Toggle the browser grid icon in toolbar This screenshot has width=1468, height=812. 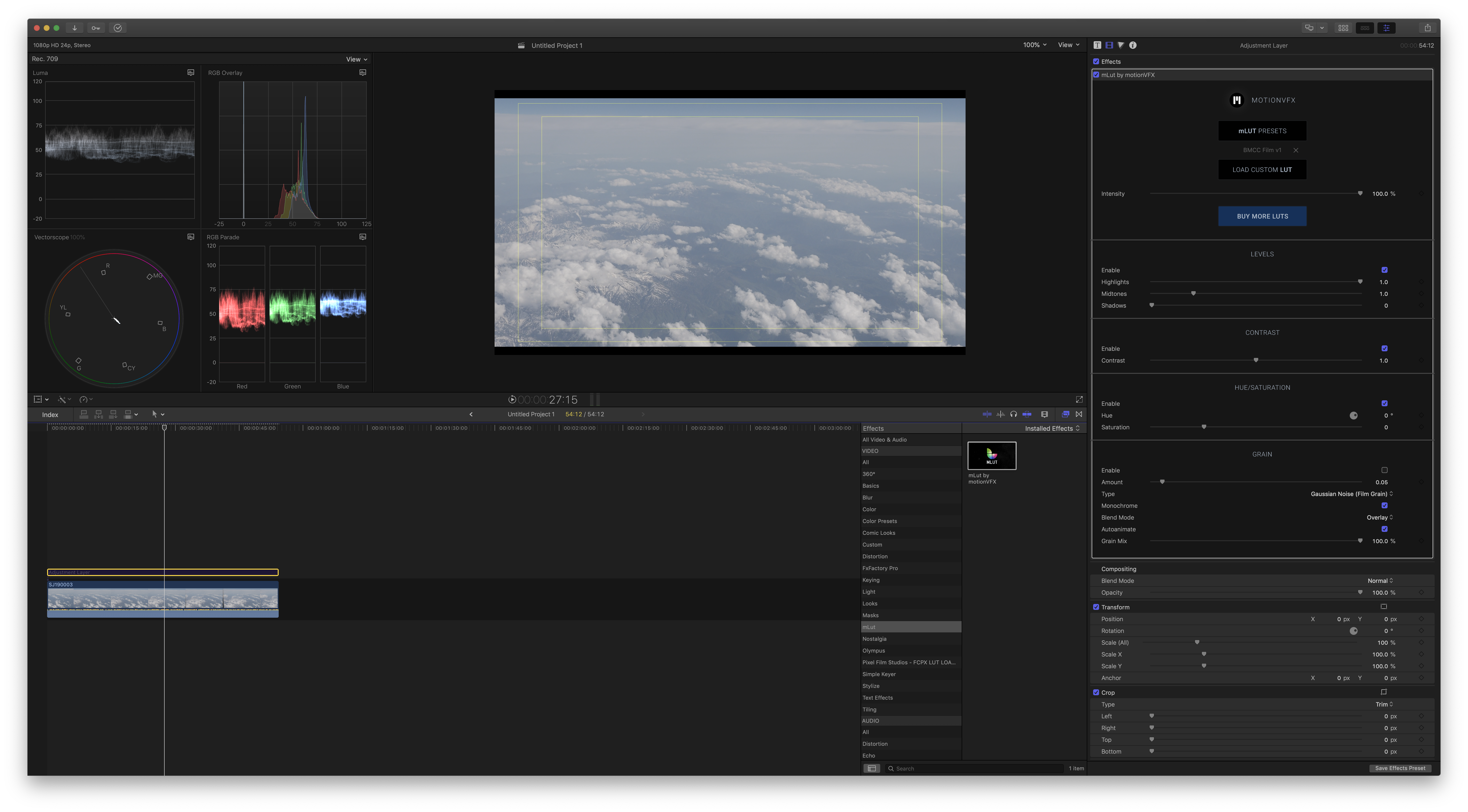coord(1343,28)
